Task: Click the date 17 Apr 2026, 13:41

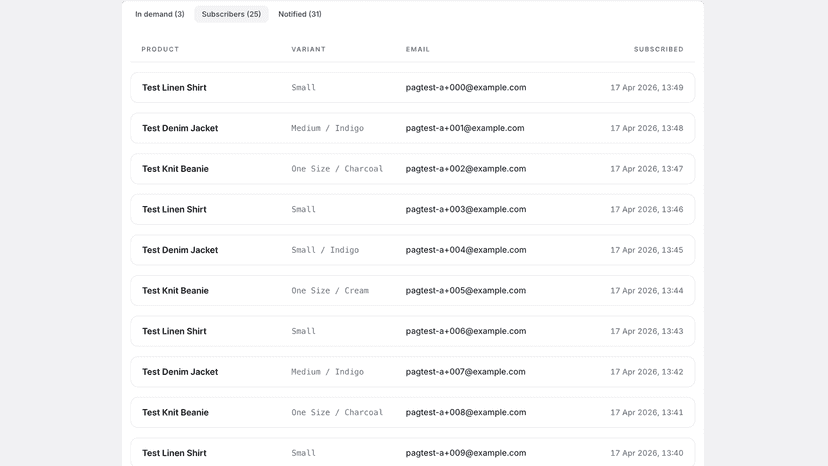Action: (x=647, y=413)
